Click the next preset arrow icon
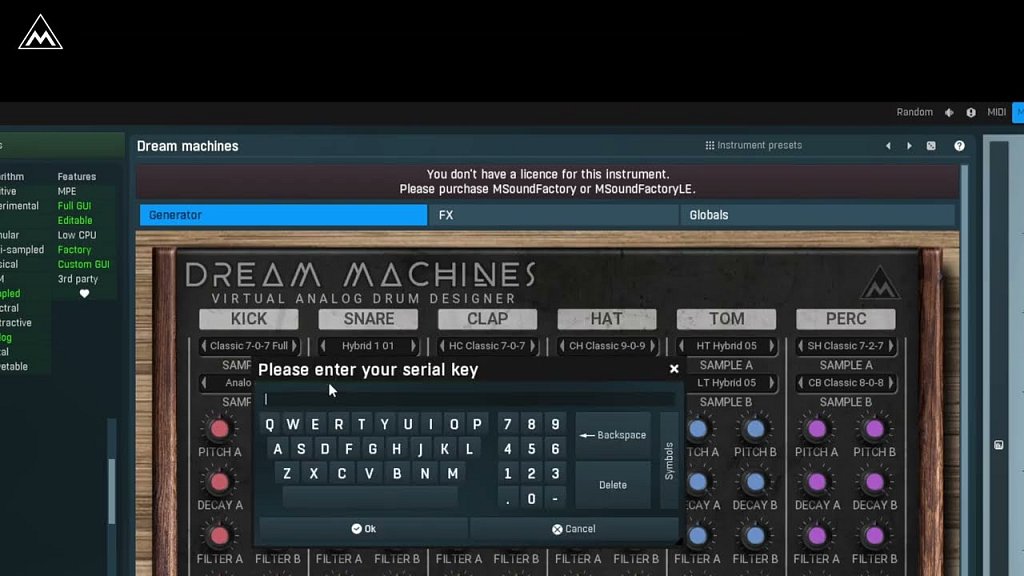Image resolution: width=1024 pixels, height=576 pixels. 909,146
